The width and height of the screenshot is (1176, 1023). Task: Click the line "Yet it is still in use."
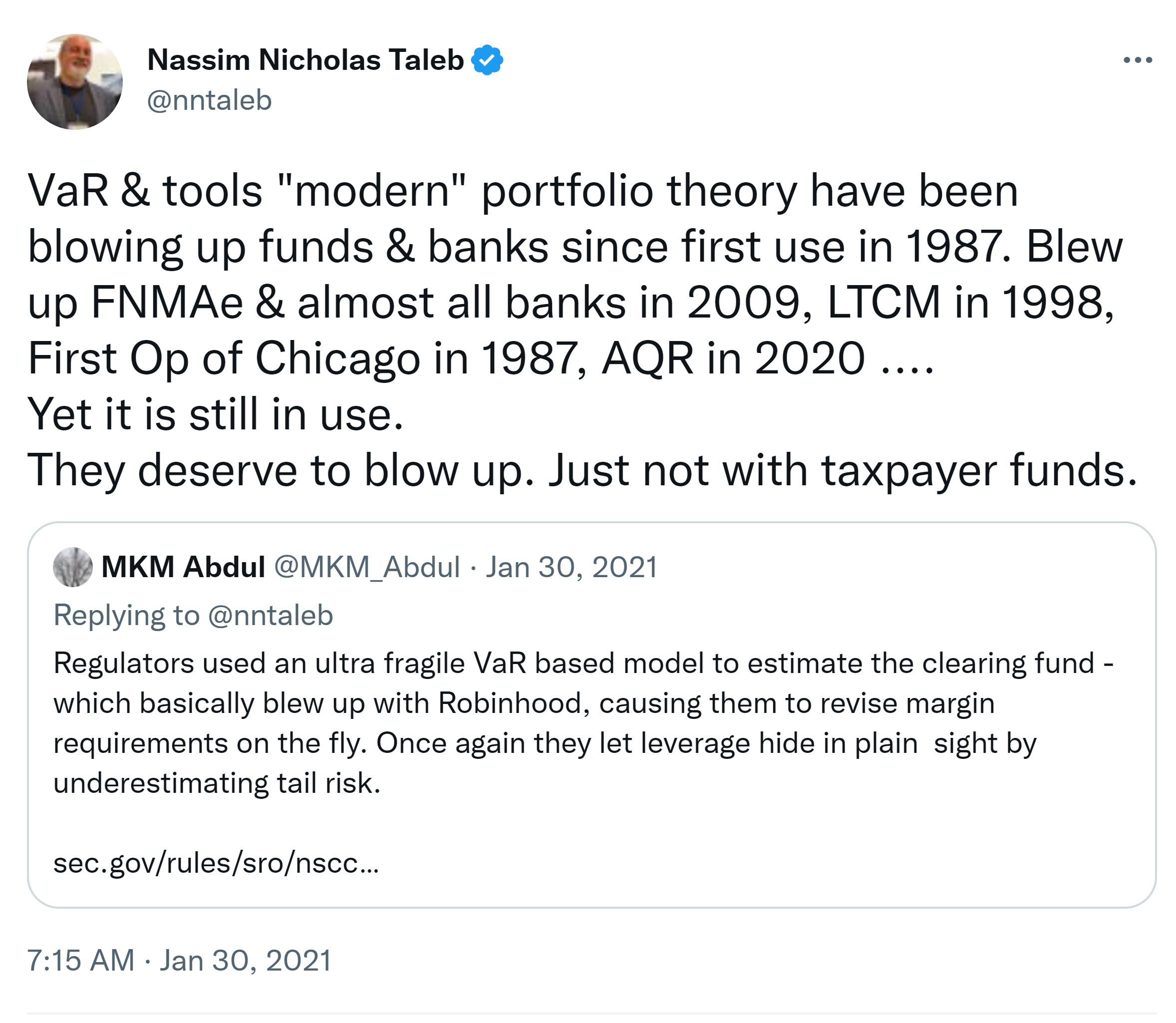point(216,414)
